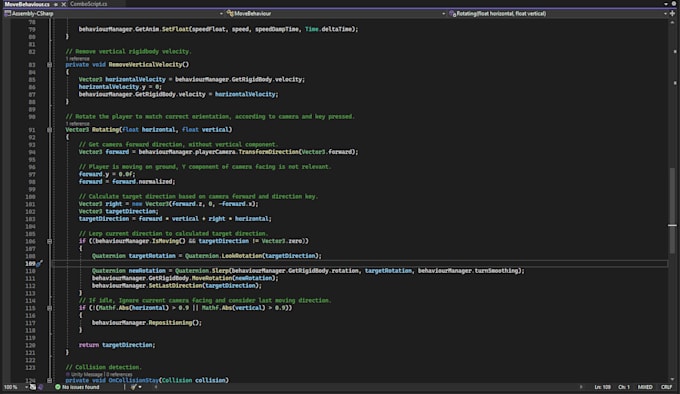The height and width of the screenshot is (394, 680).
Task: Collapse the Mathf.Abs if block
Action: pyautogui.click(x=49, y=308)
